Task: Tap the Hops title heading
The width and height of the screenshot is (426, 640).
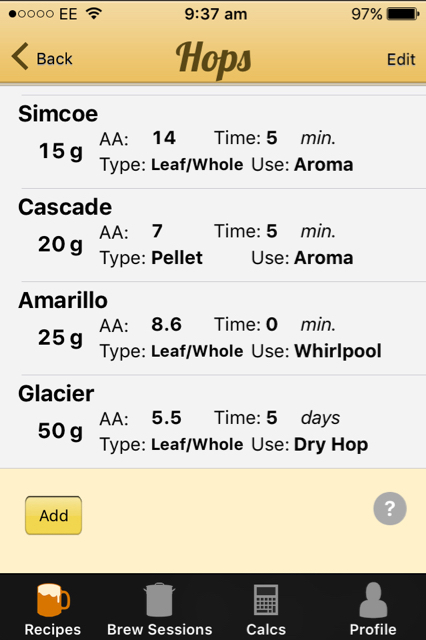Action: coord(213,60)
